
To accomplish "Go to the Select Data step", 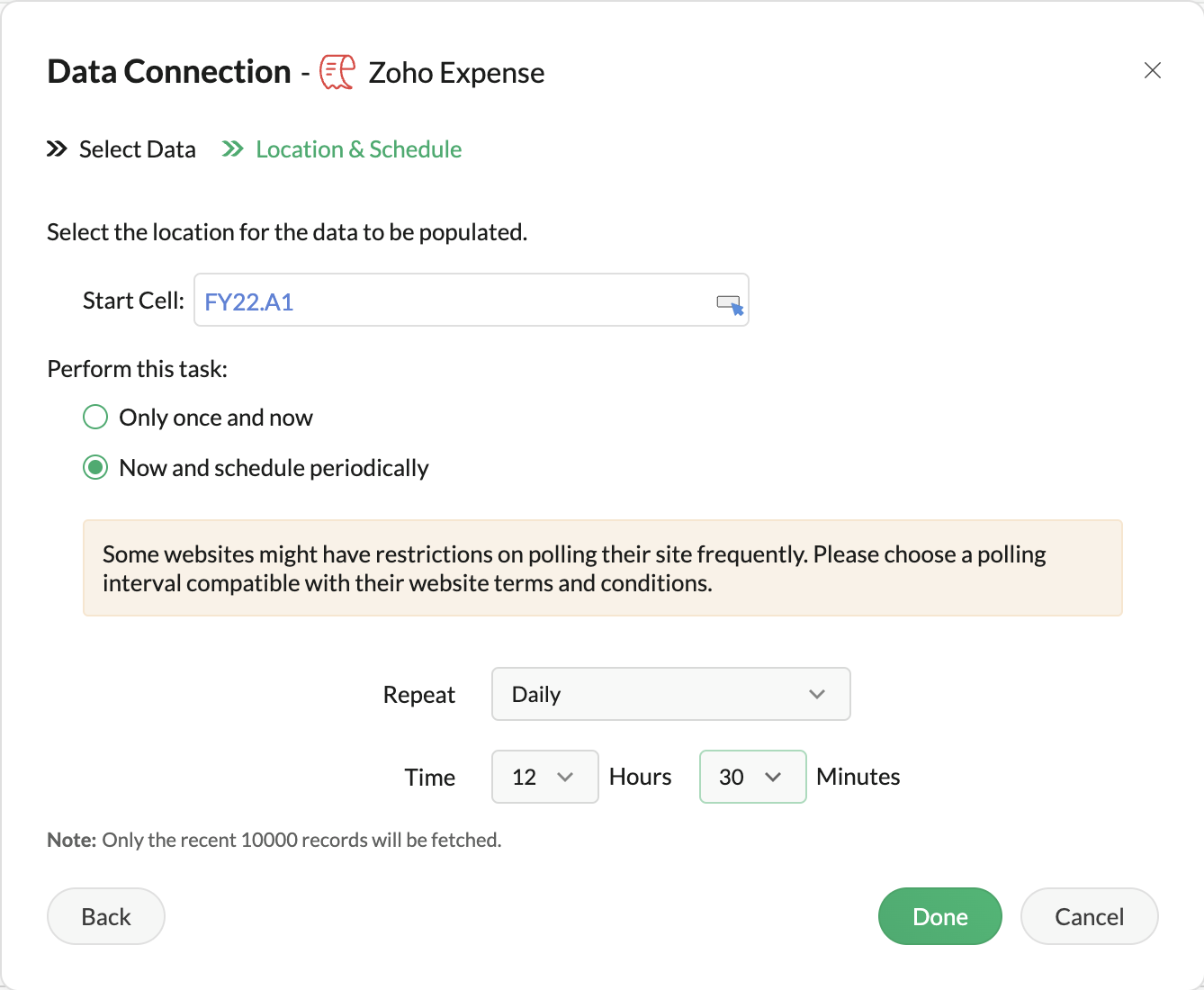I will [121, 149].
